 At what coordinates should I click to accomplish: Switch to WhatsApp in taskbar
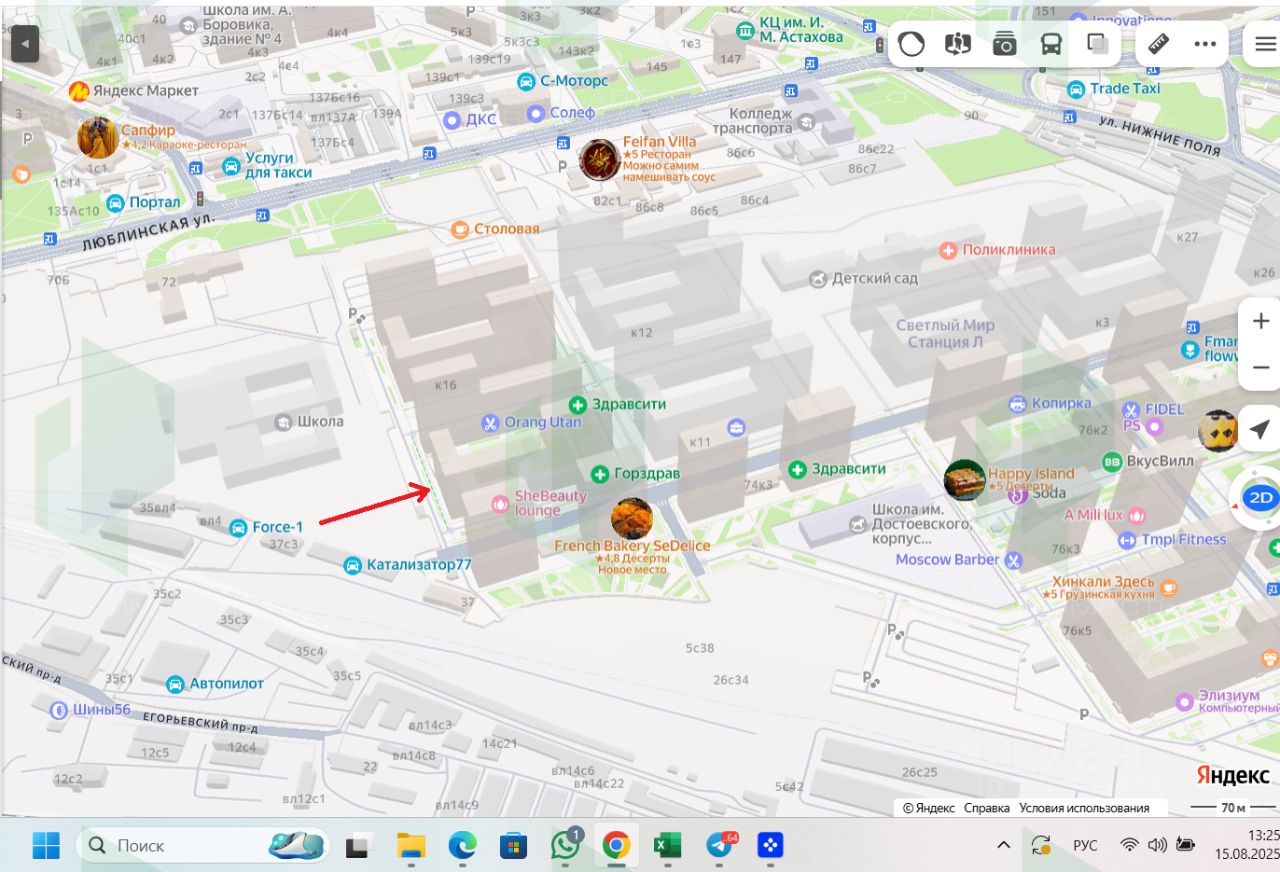(566, 846)
